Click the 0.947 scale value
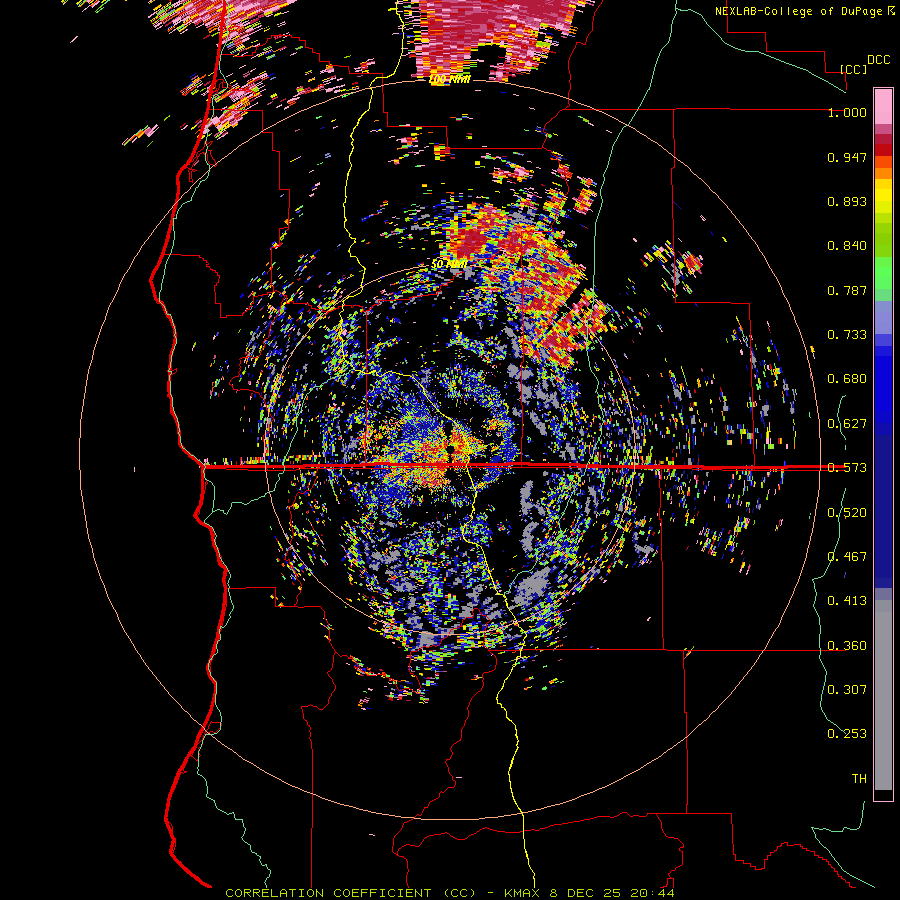This screenshot has height=900, width=900. coord(847,157)
